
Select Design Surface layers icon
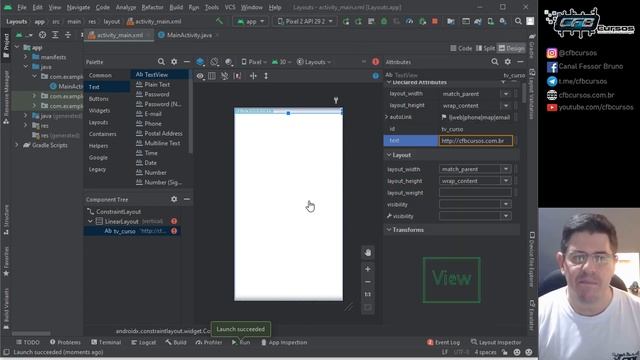200,62
